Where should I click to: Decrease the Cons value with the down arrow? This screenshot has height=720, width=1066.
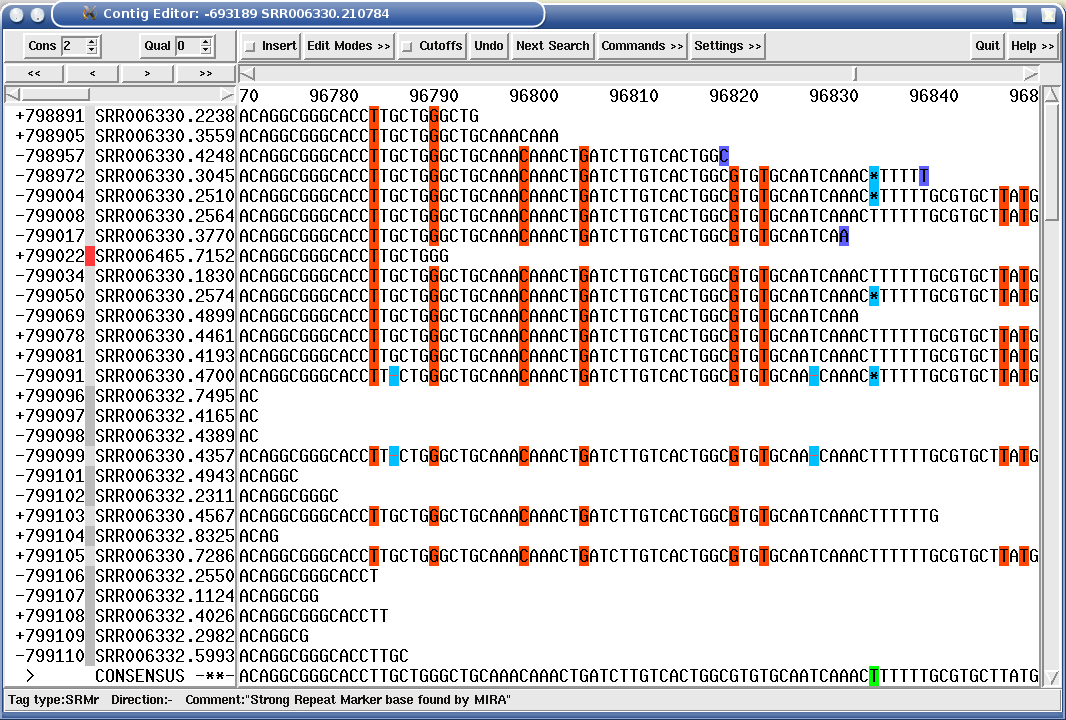pyautogui.click(x=92, y=50)
